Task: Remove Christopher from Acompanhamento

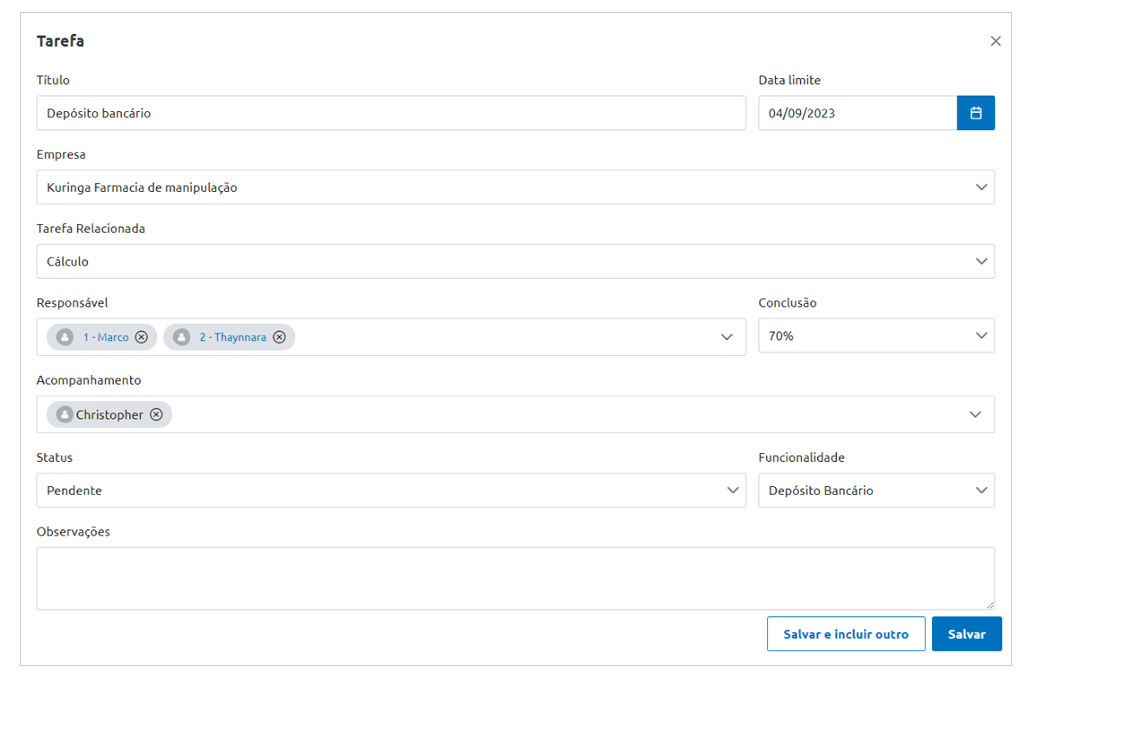Action: [x=156, y=415]
